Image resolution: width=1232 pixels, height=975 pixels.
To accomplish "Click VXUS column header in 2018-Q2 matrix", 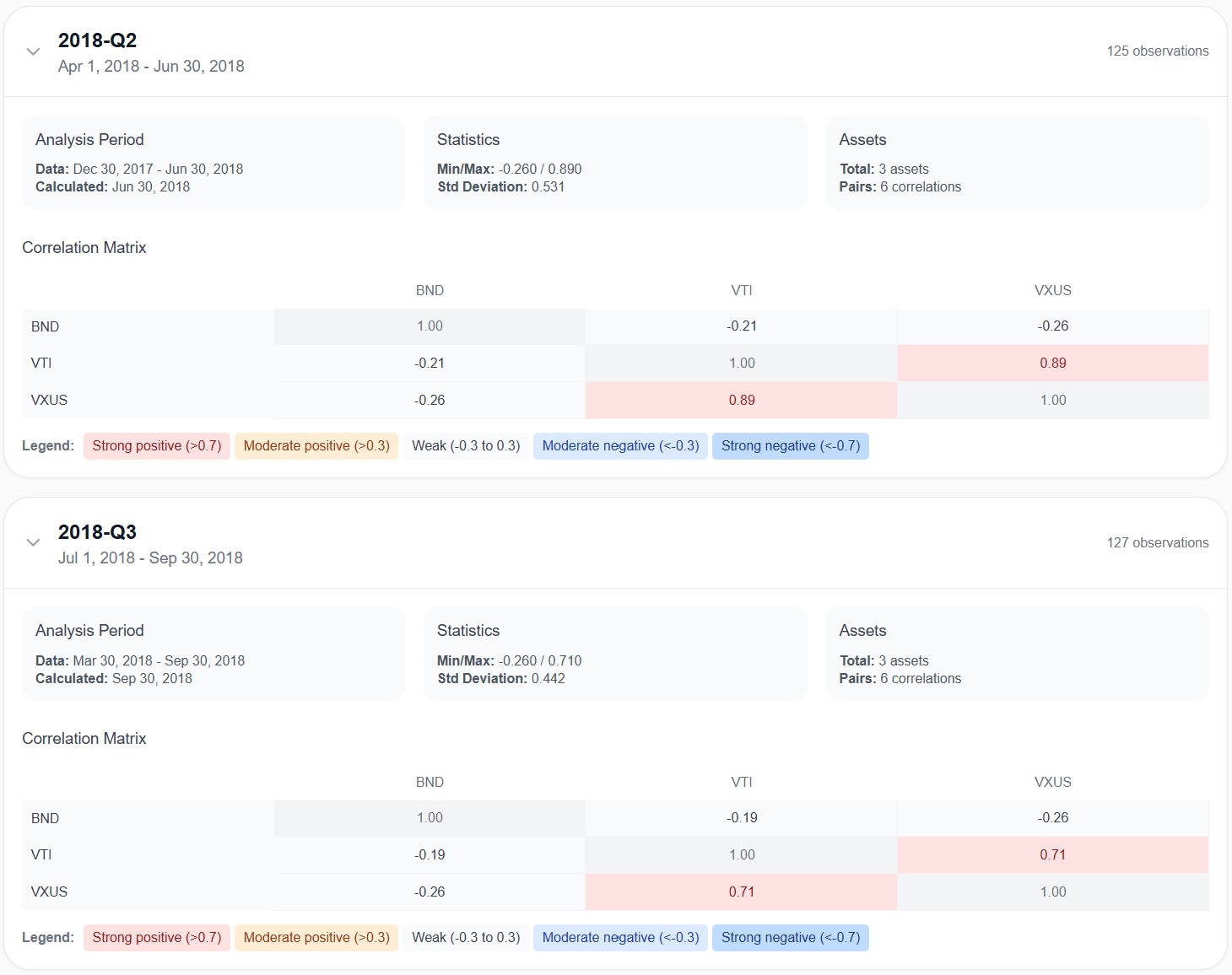I will [1052, 291].
